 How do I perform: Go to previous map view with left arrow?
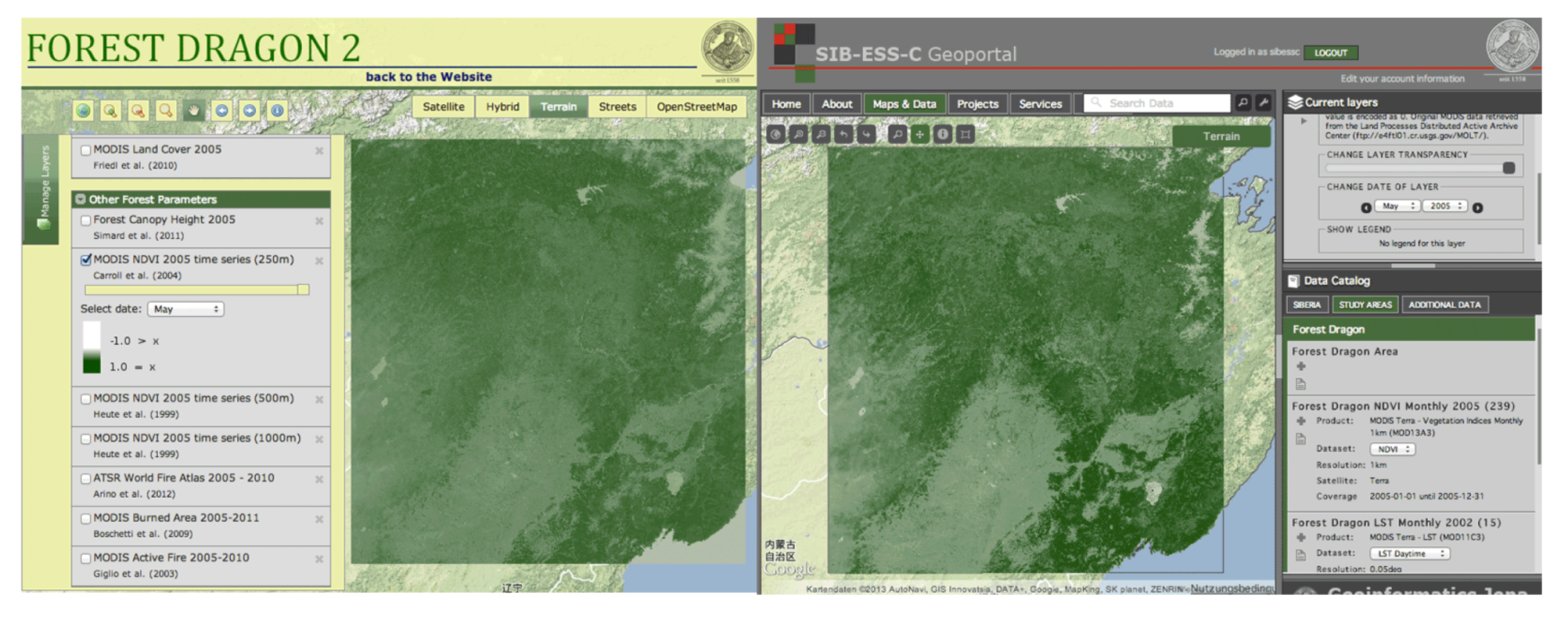[x=222, y=110]
